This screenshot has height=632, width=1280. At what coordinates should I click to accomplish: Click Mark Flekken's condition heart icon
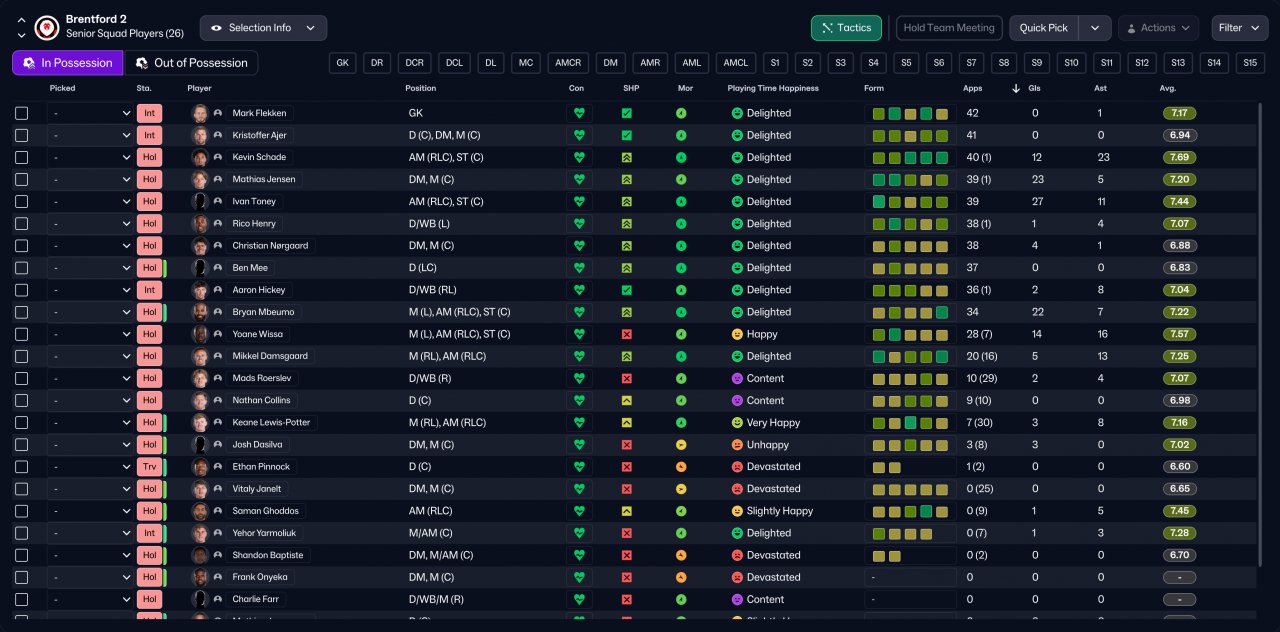(x=578, y=113)
